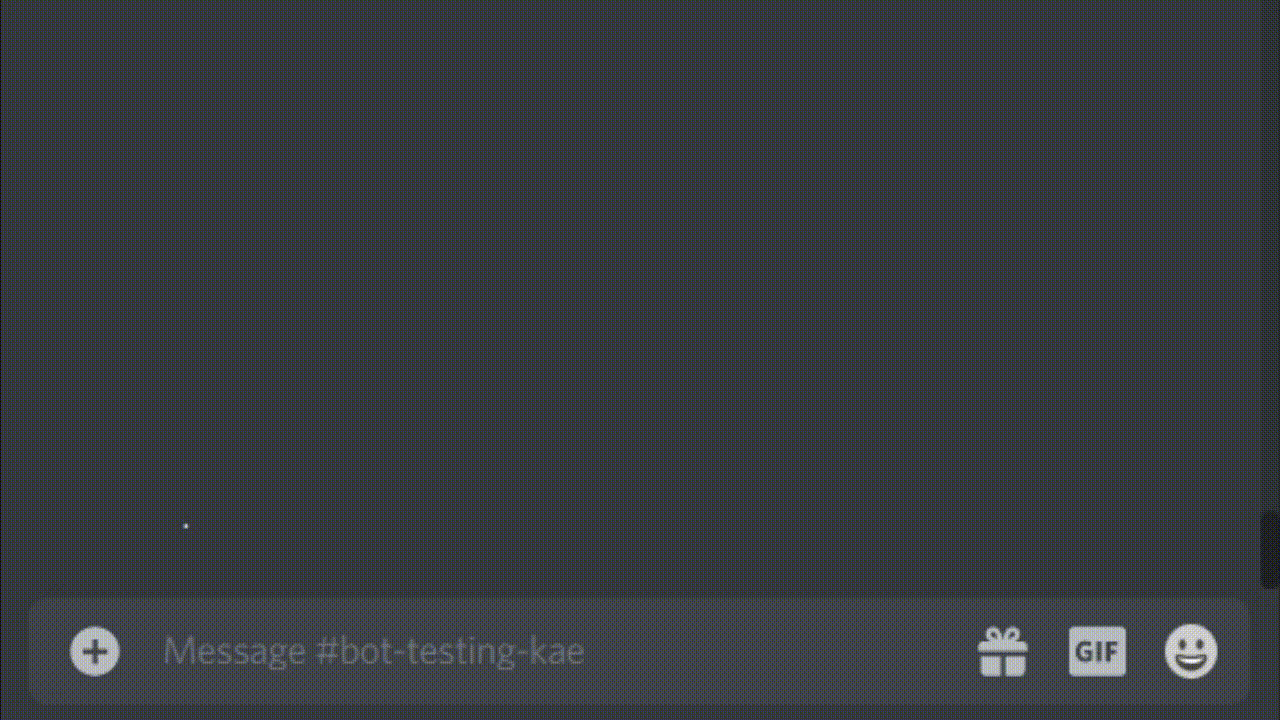Click the message bar placeholder text

374,651
